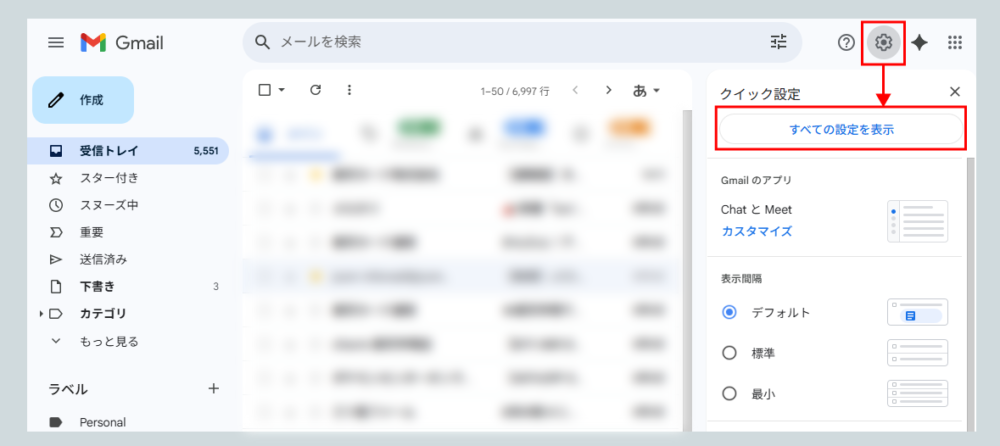This screenshot has width=1000, height=446.
Task: Click the Settings gear icon
Action: click(883, 42)
